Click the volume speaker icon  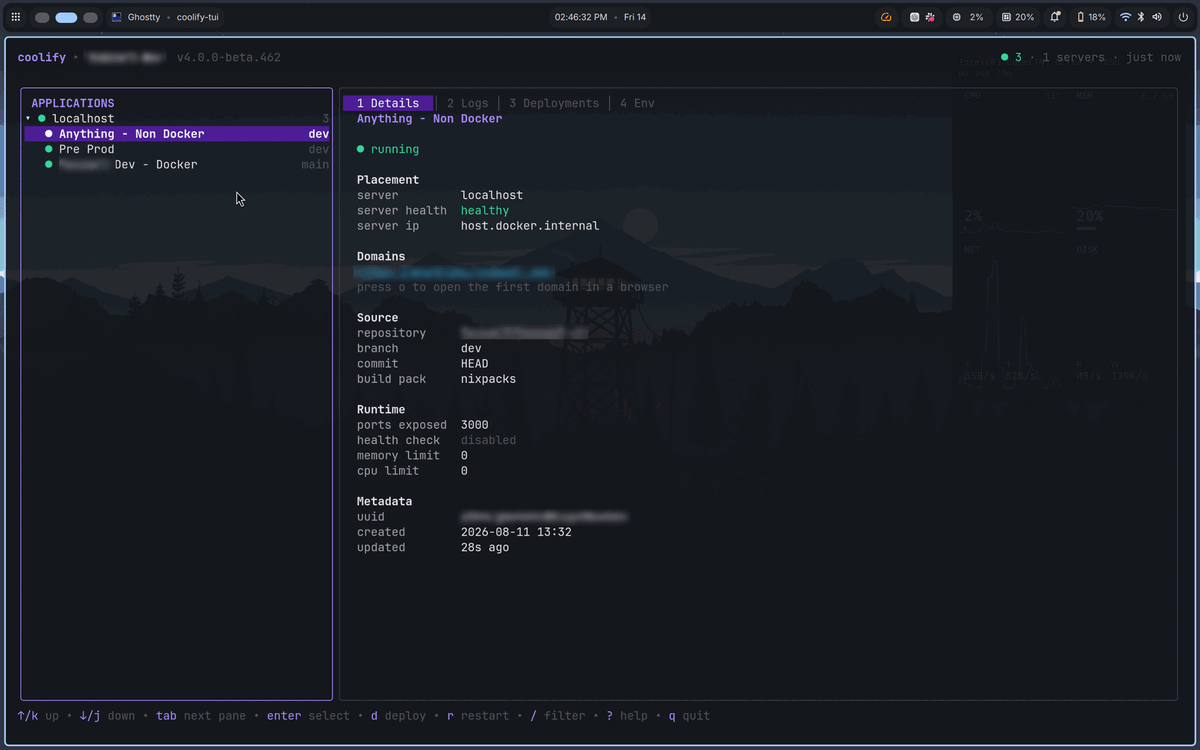(x=1157, y=17)
